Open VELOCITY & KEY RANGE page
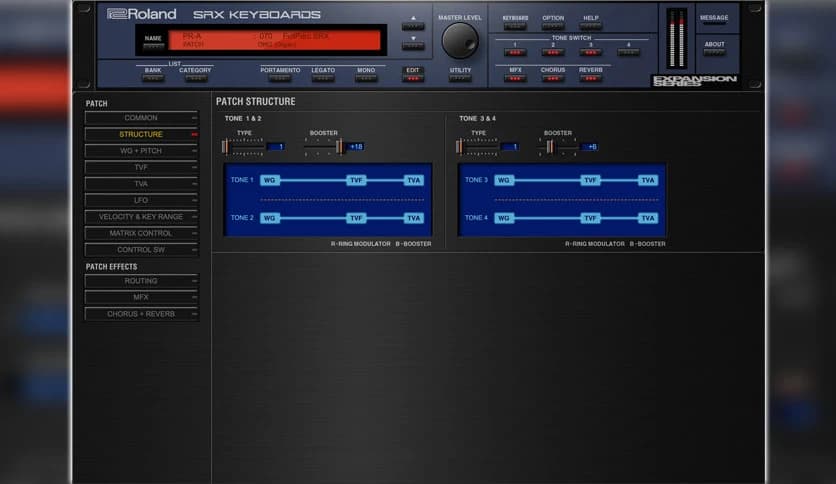 (141, 217)
